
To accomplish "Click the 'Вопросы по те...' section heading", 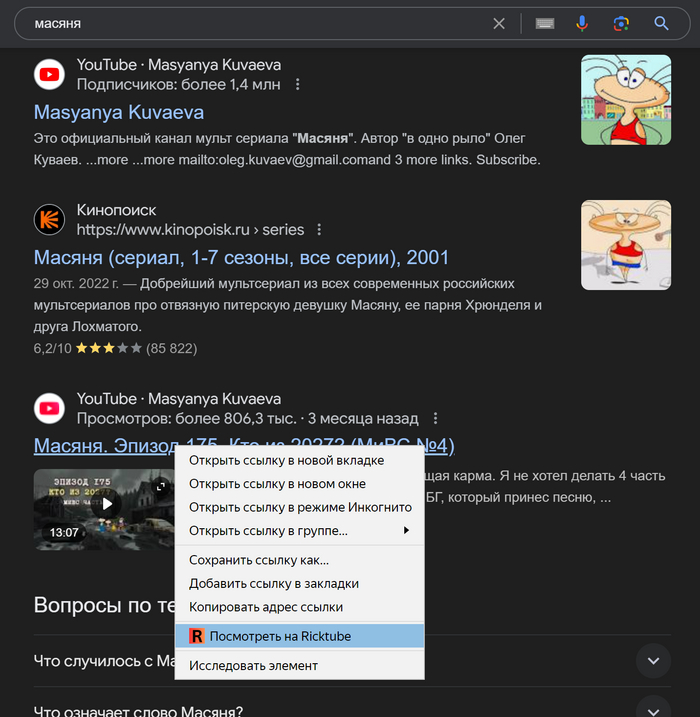I will pos(104,605).
